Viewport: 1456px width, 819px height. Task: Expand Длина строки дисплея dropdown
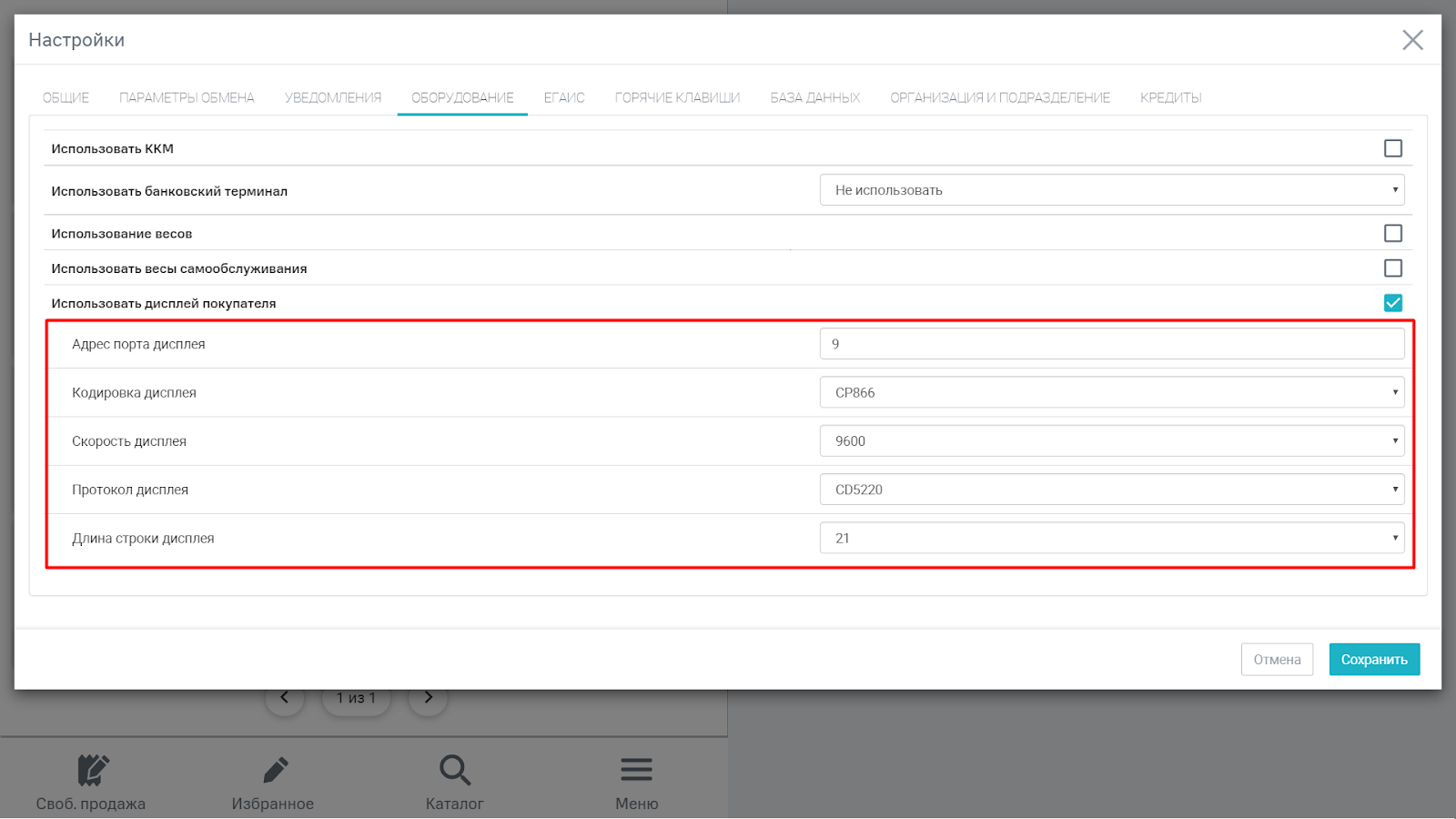[x=1112, y=538]
